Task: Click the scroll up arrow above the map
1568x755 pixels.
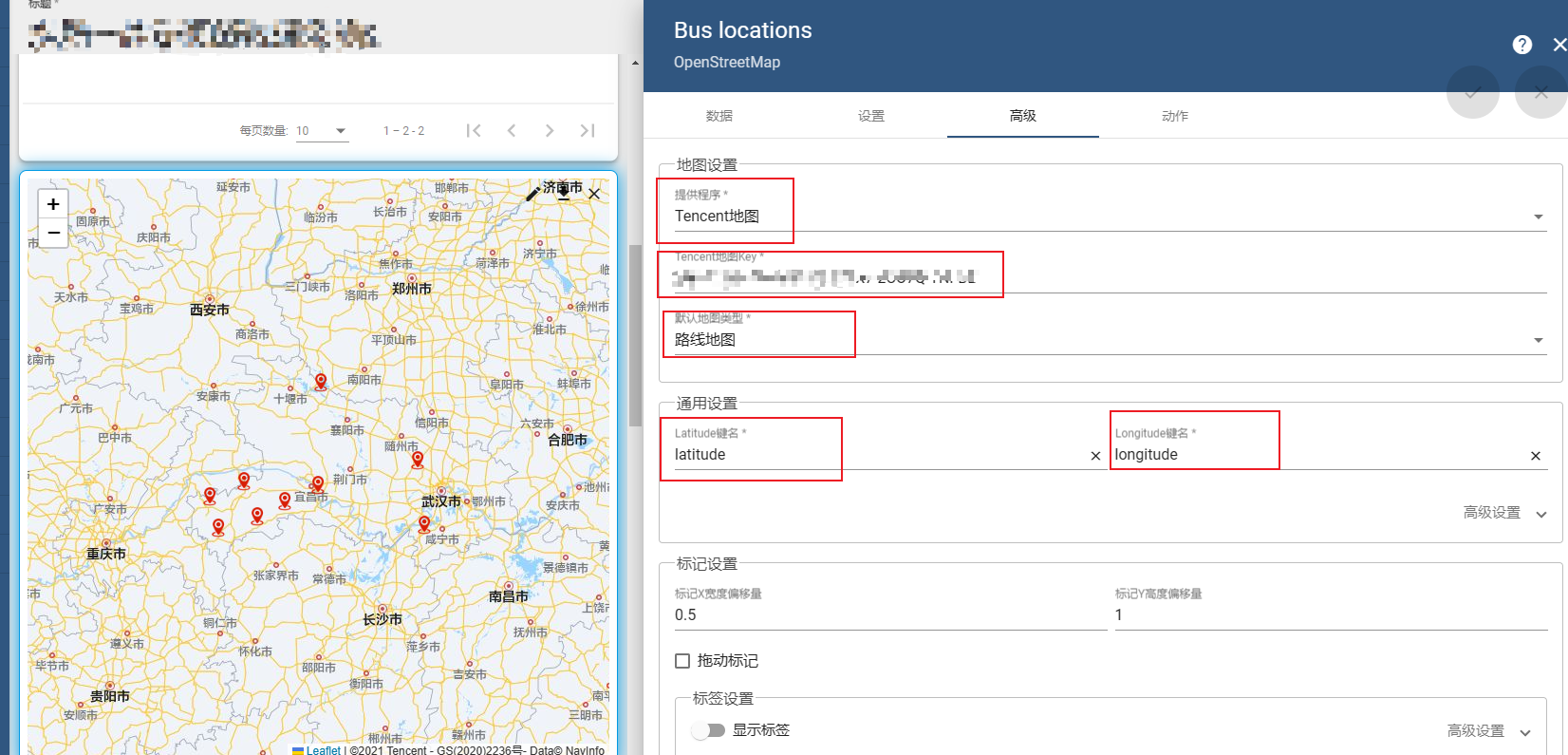Action: [635, 64]
